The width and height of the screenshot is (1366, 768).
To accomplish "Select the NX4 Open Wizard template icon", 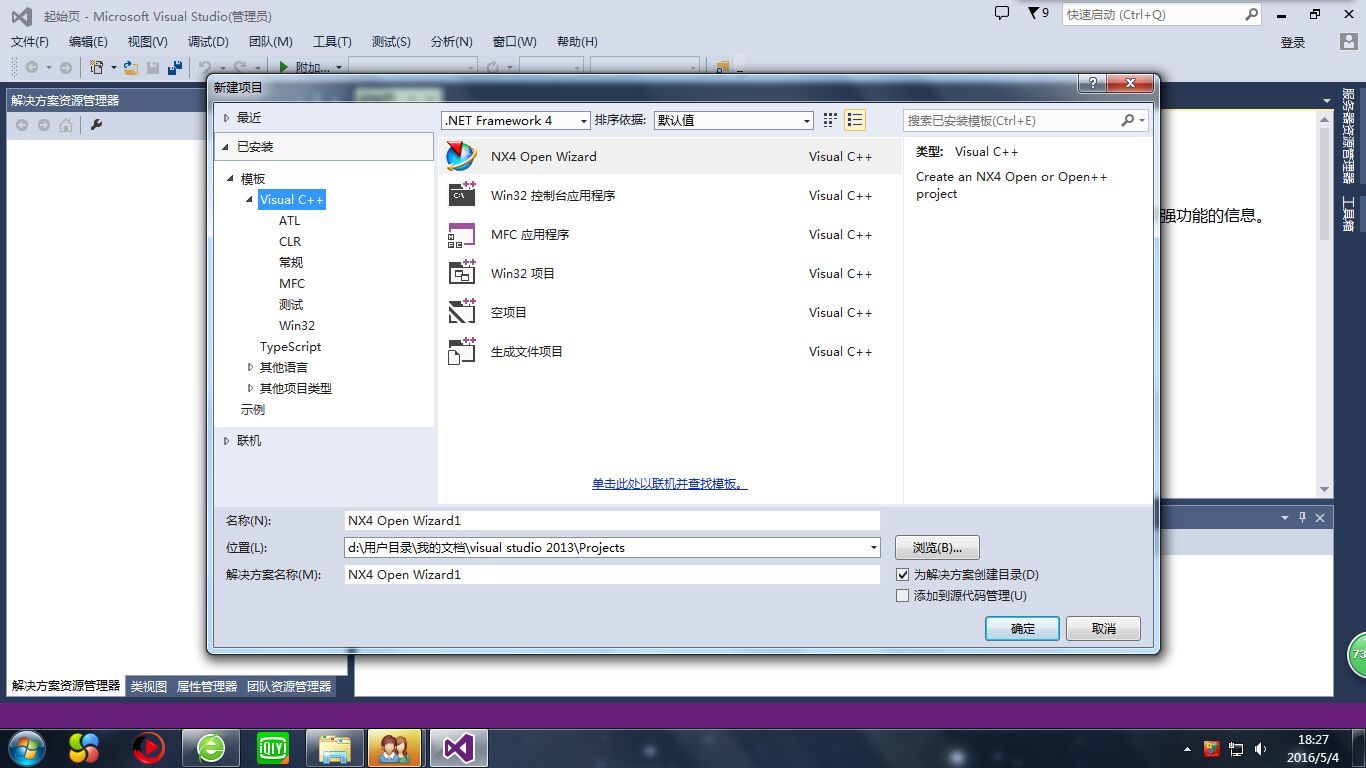I will click(461, 156).
